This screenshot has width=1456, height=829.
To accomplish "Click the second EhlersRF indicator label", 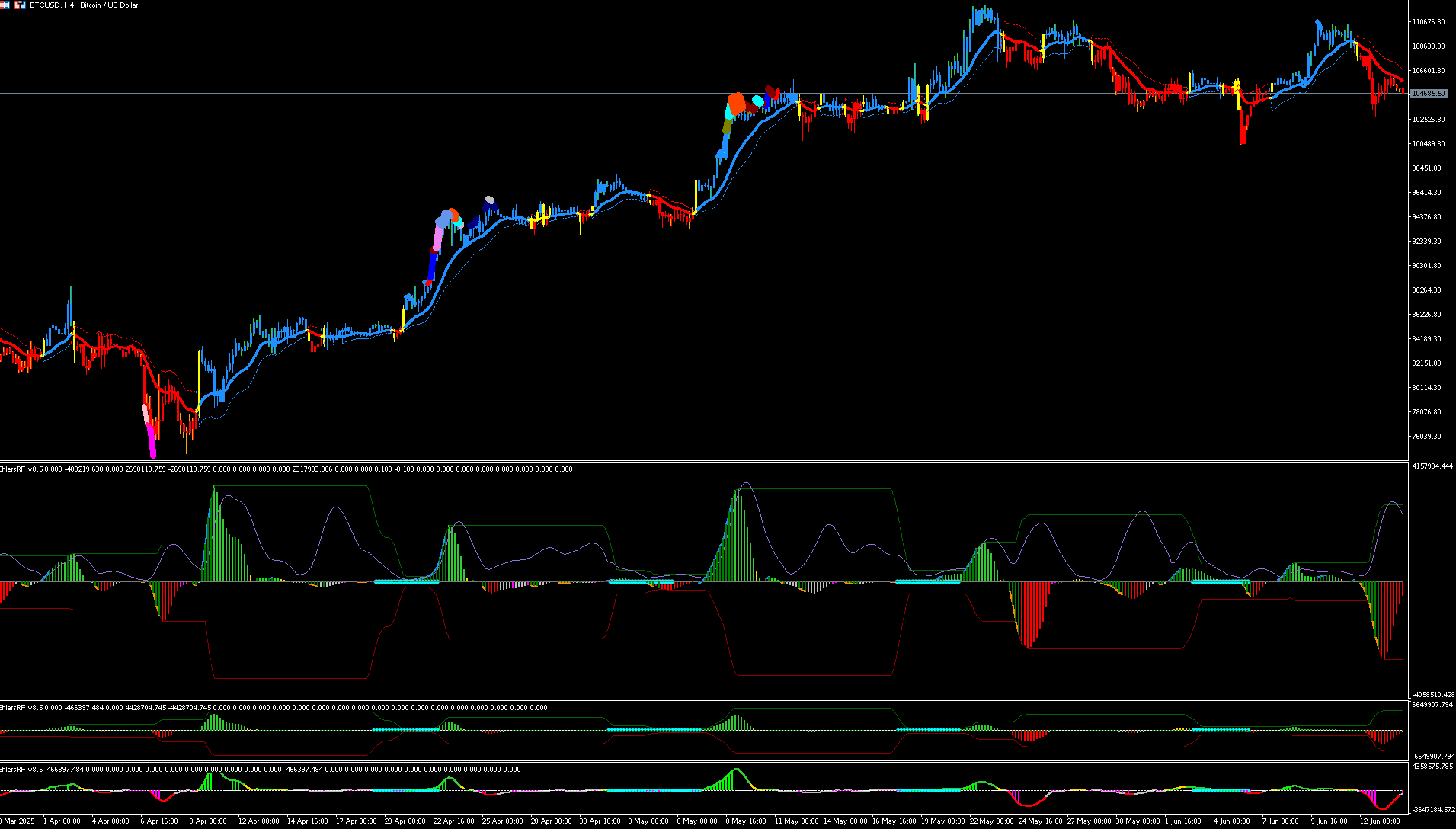I will [x=21, y=708].
